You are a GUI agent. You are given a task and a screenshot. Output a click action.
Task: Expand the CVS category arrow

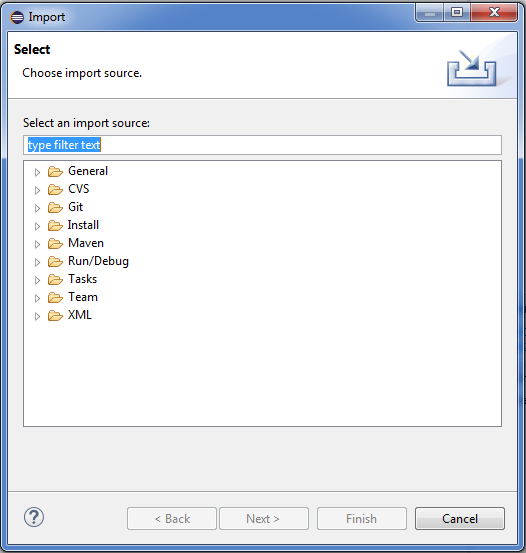pyautogui.click(x=37, y=190)
